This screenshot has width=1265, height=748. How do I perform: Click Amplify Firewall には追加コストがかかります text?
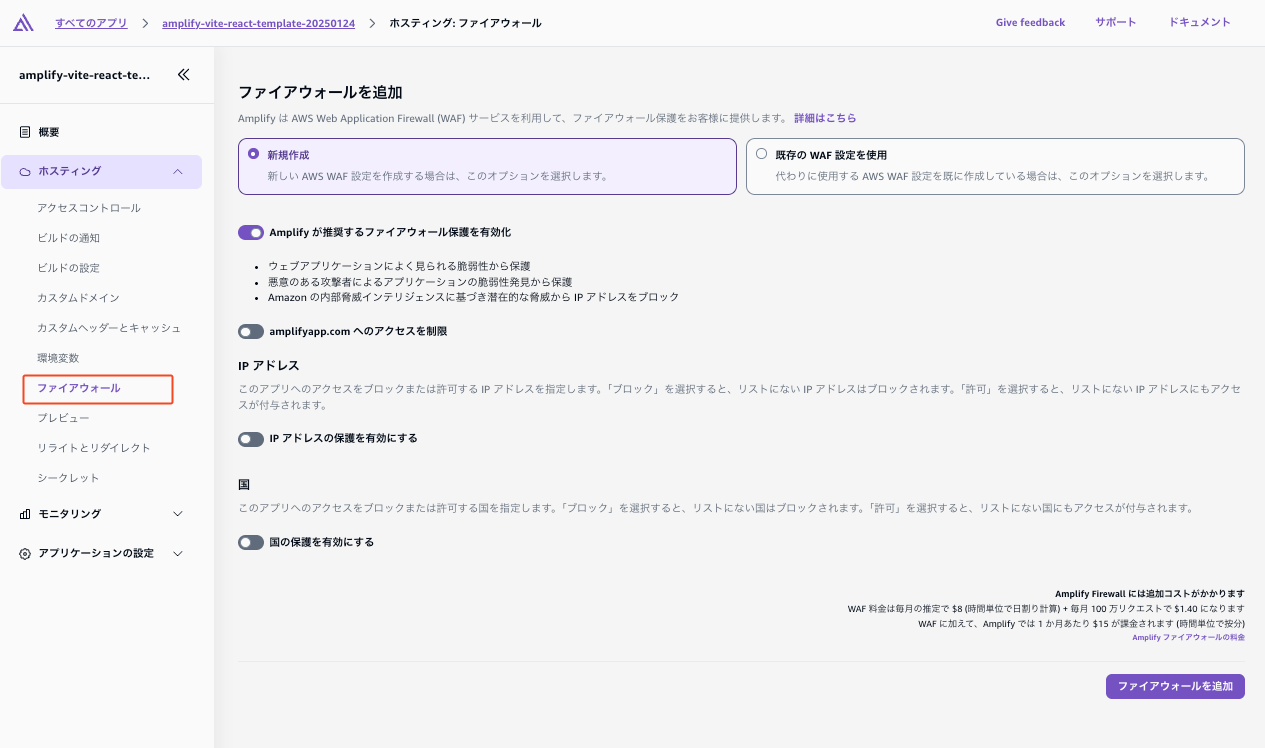point(1149,594)
